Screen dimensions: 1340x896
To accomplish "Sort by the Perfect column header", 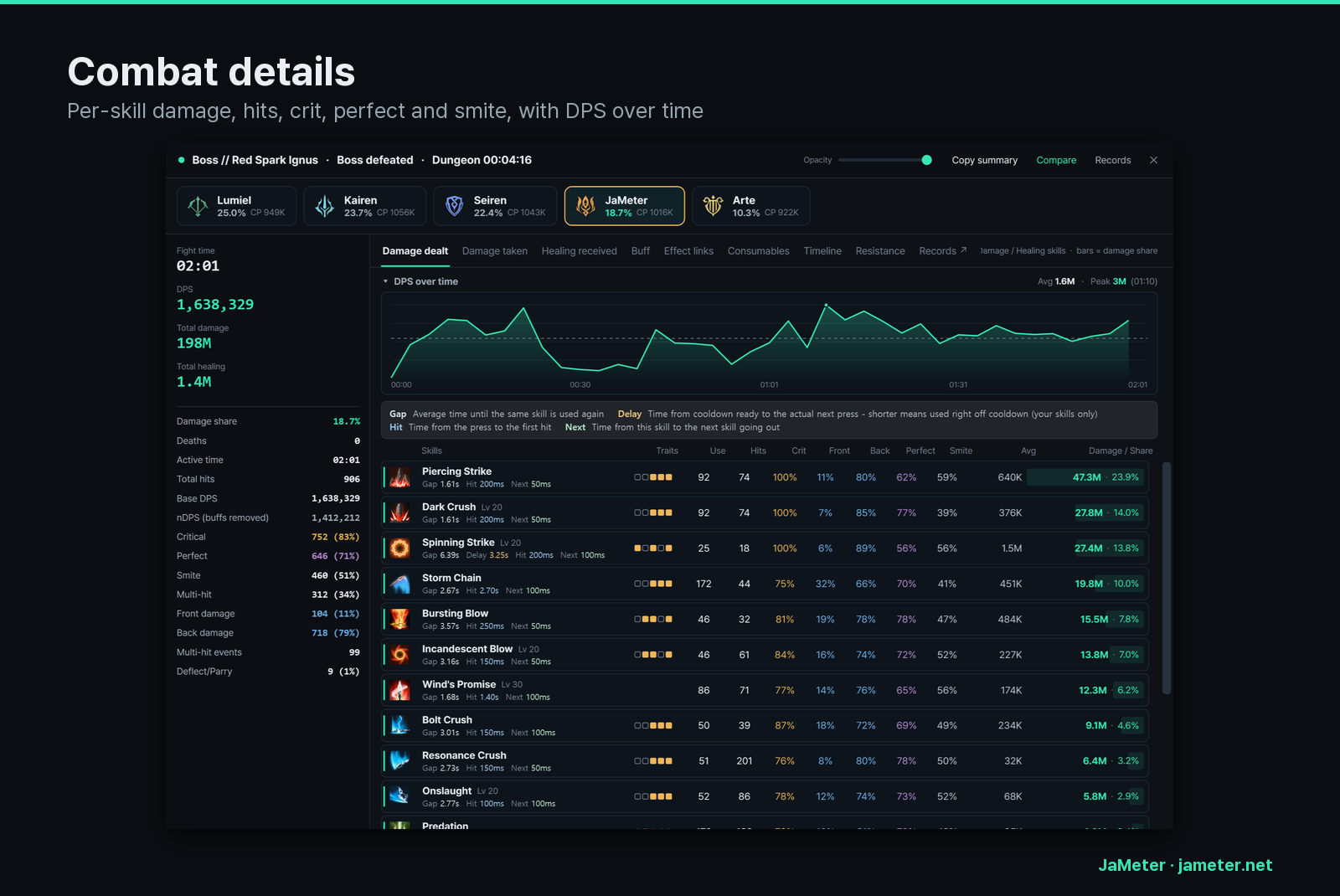I will coord(920,451).
